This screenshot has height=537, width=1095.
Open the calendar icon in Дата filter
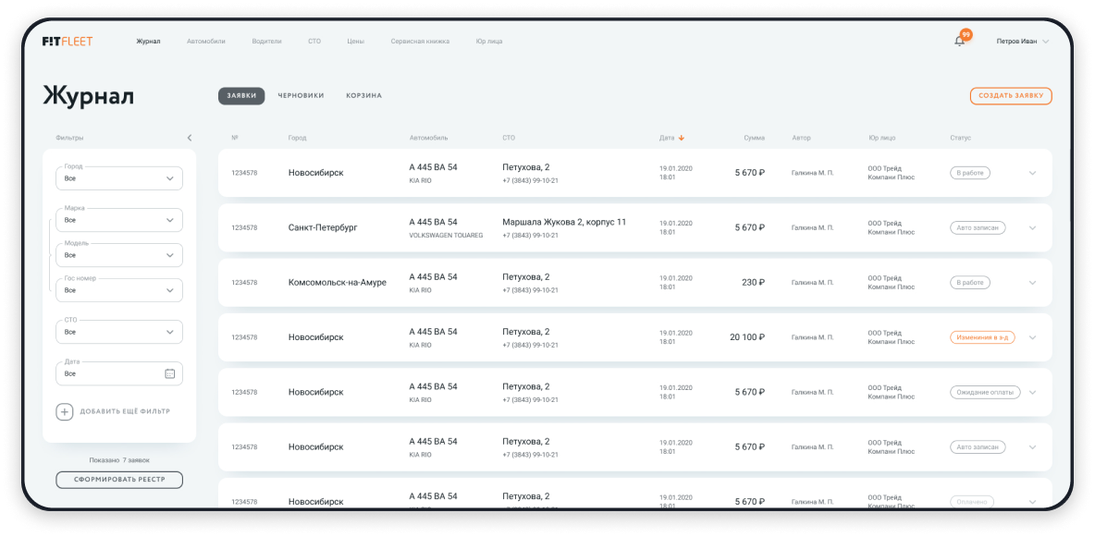169,374
